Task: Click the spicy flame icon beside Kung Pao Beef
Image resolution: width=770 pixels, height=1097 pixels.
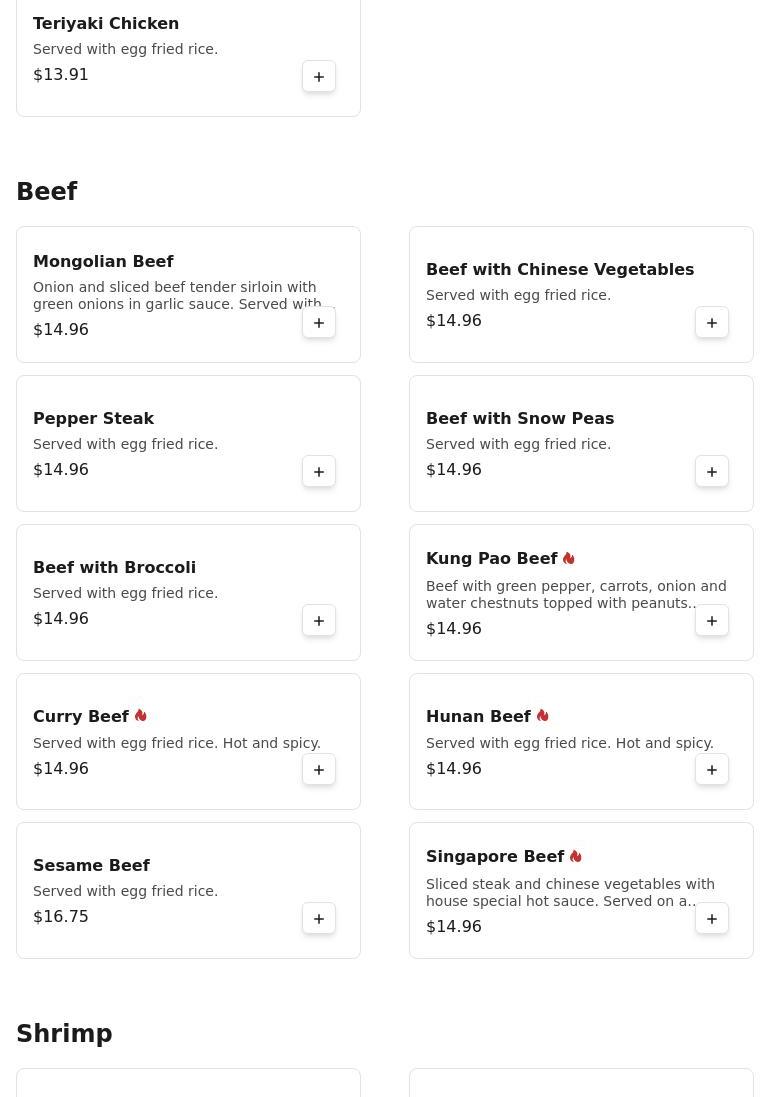Action: click(569, 558)
